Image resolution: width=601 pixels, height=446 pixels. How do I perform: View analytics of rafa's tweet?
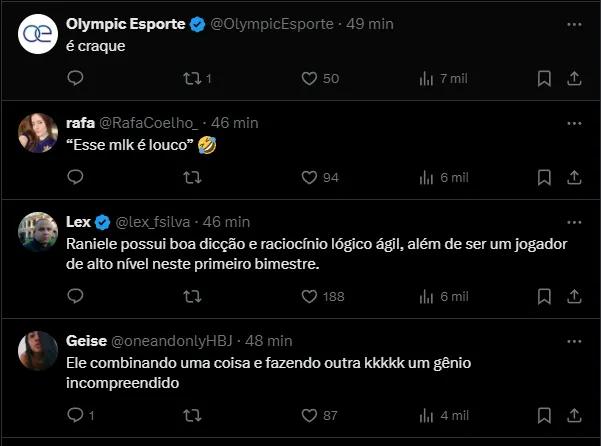(x=426, y=177)
